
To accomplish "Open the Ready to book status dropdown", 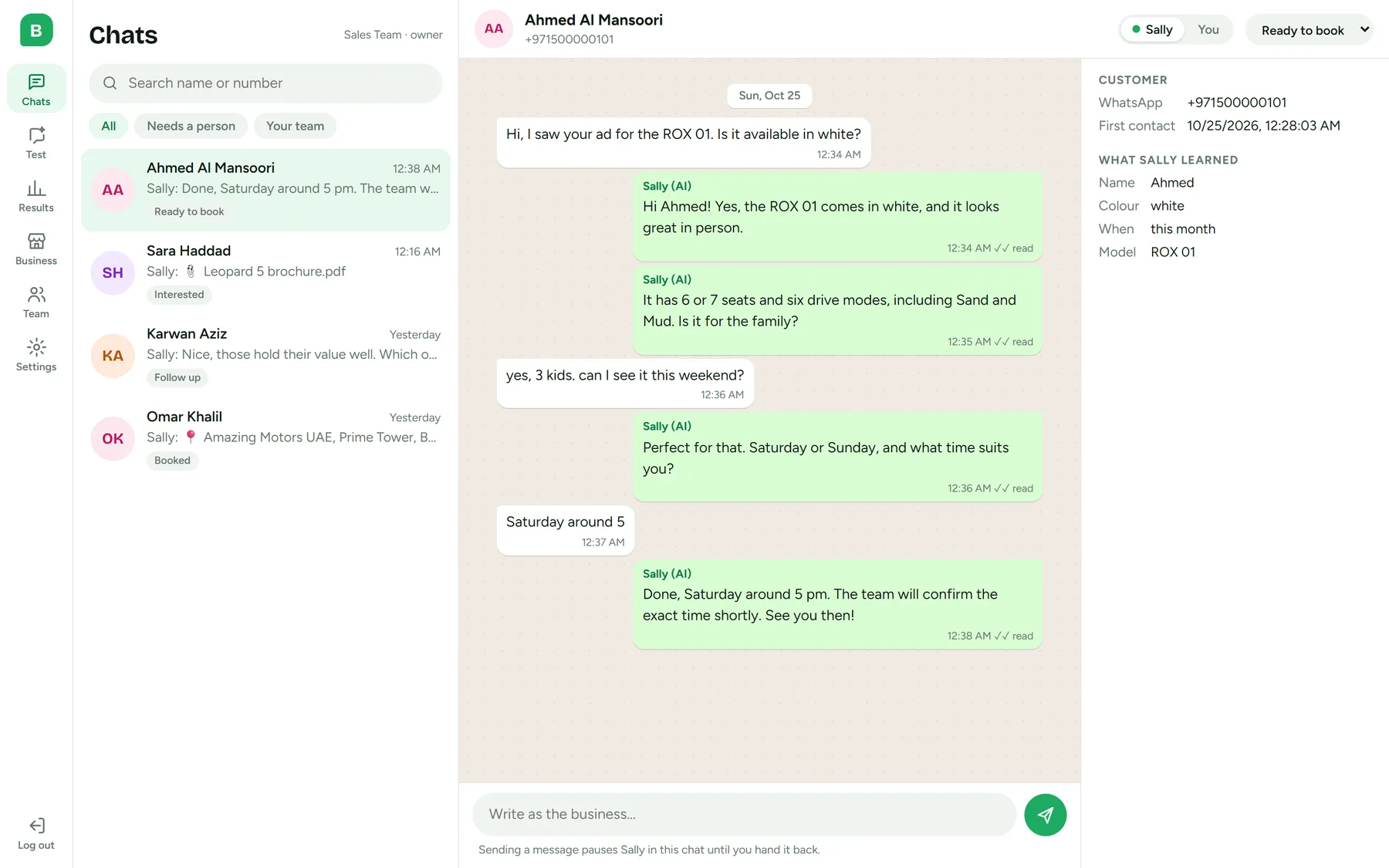I will coord(1310,30).
